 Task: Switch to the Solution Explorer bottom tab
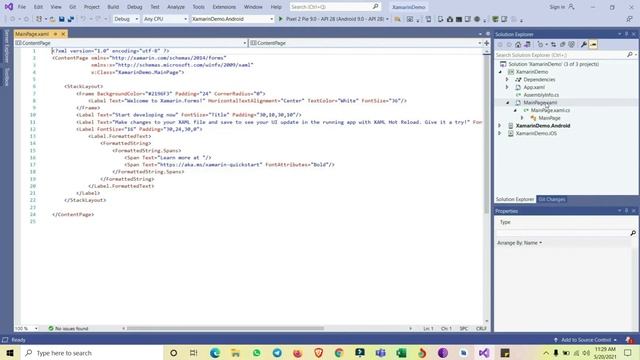coord(515,199)
